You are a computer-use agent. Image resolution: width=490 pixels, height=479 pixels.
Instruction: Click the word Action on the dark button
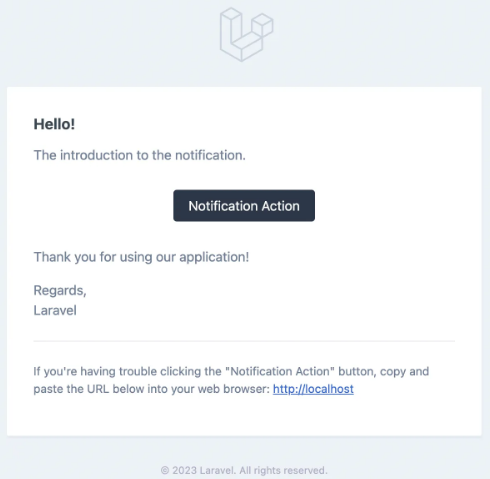click(x=281, y=206)
